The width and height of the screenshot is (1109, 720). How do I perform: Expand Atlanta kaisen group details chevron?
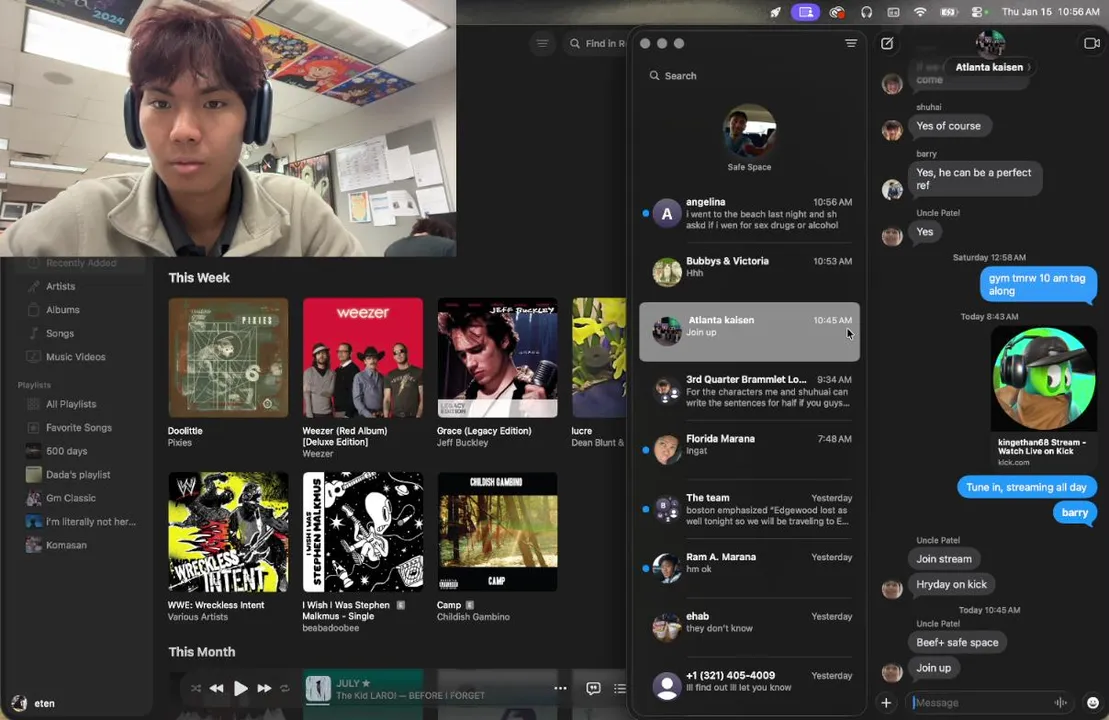[x=1029, y=67]
